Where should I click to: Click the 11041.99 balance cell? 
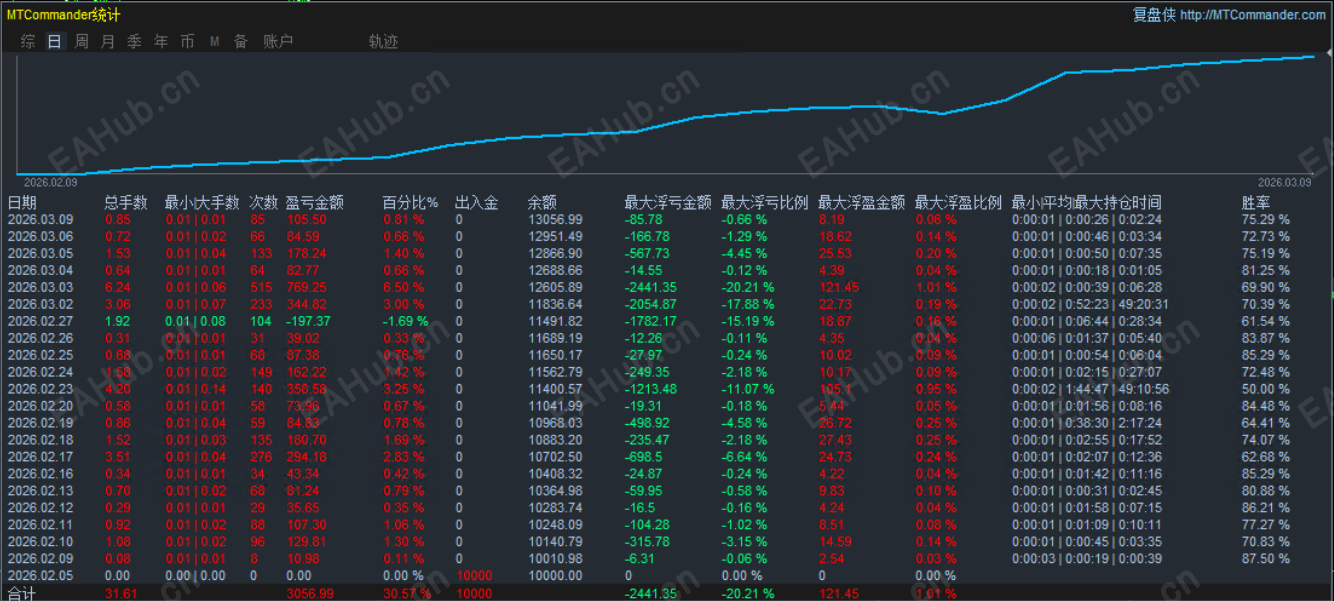pos(555,406)
